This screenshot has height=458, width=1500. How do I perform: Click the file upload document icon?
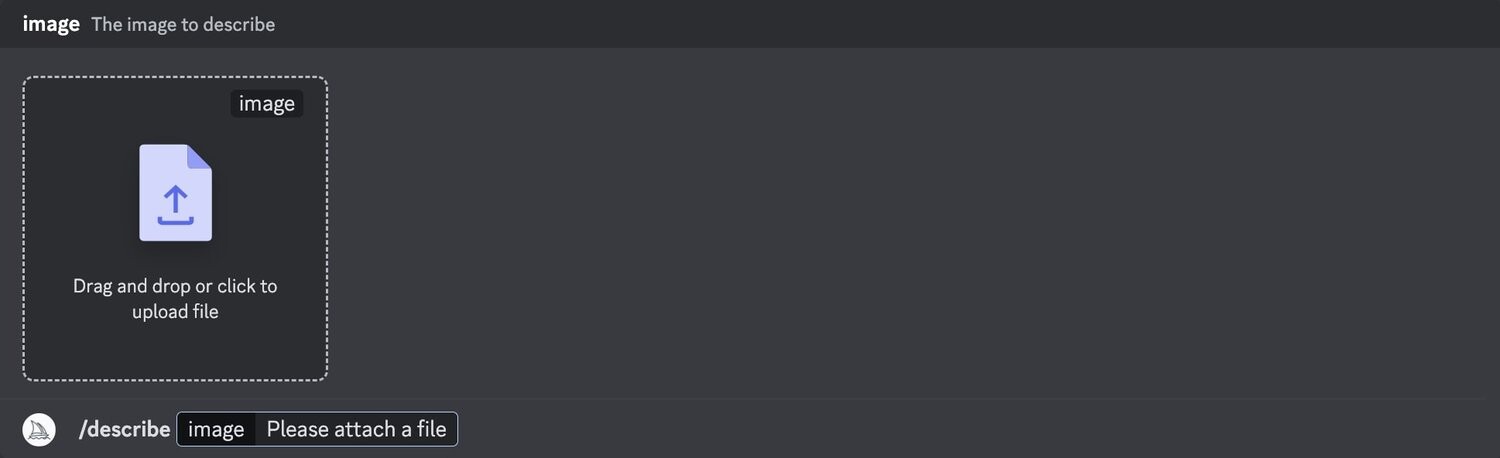pos(175,192)
